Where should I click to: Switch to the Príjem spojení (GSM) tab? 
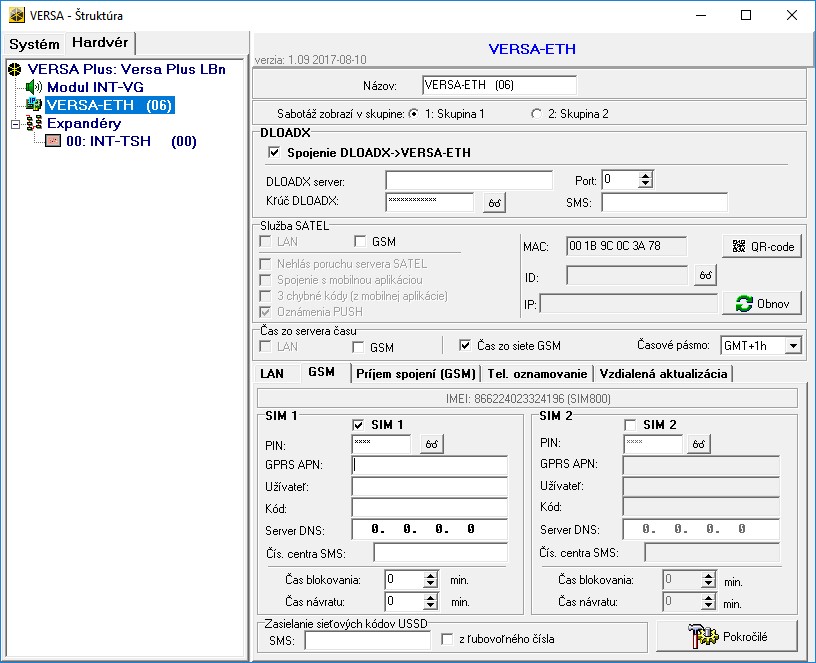[414, 373]
